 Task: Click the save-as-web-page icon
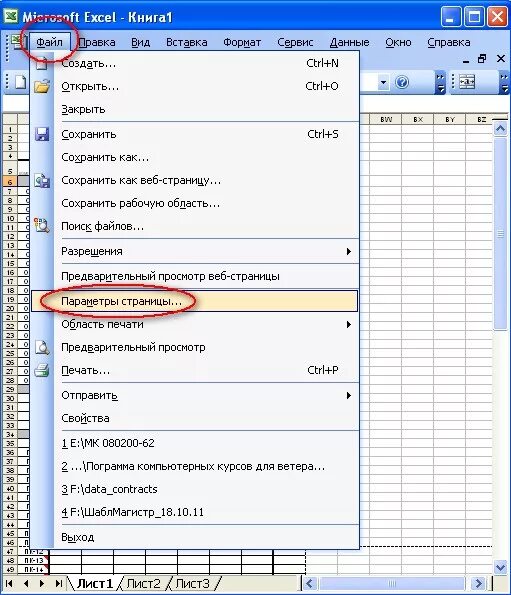pos(42,181)
